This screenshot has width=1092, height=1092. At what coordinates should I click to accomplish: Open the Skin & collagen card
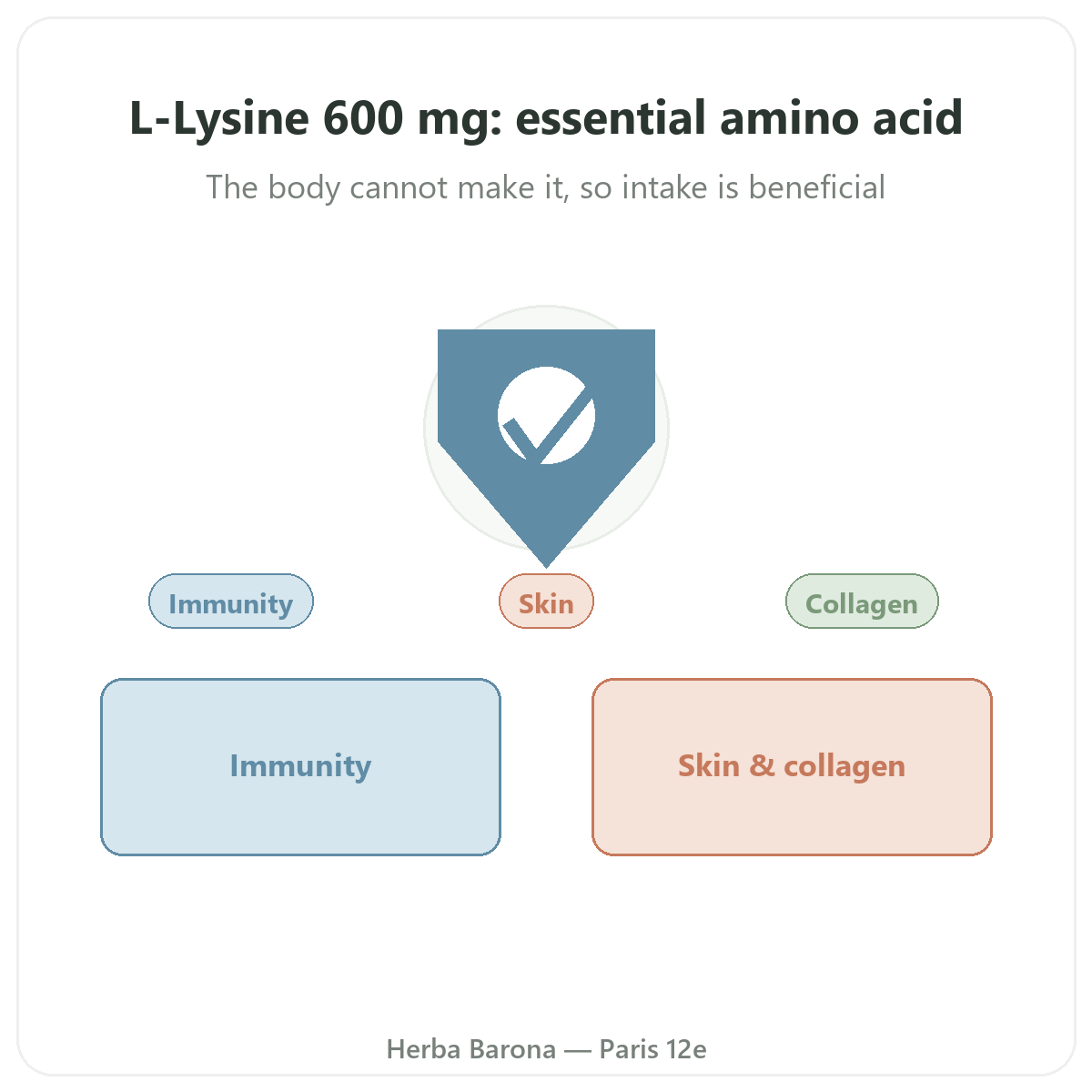tap(792, 767)
